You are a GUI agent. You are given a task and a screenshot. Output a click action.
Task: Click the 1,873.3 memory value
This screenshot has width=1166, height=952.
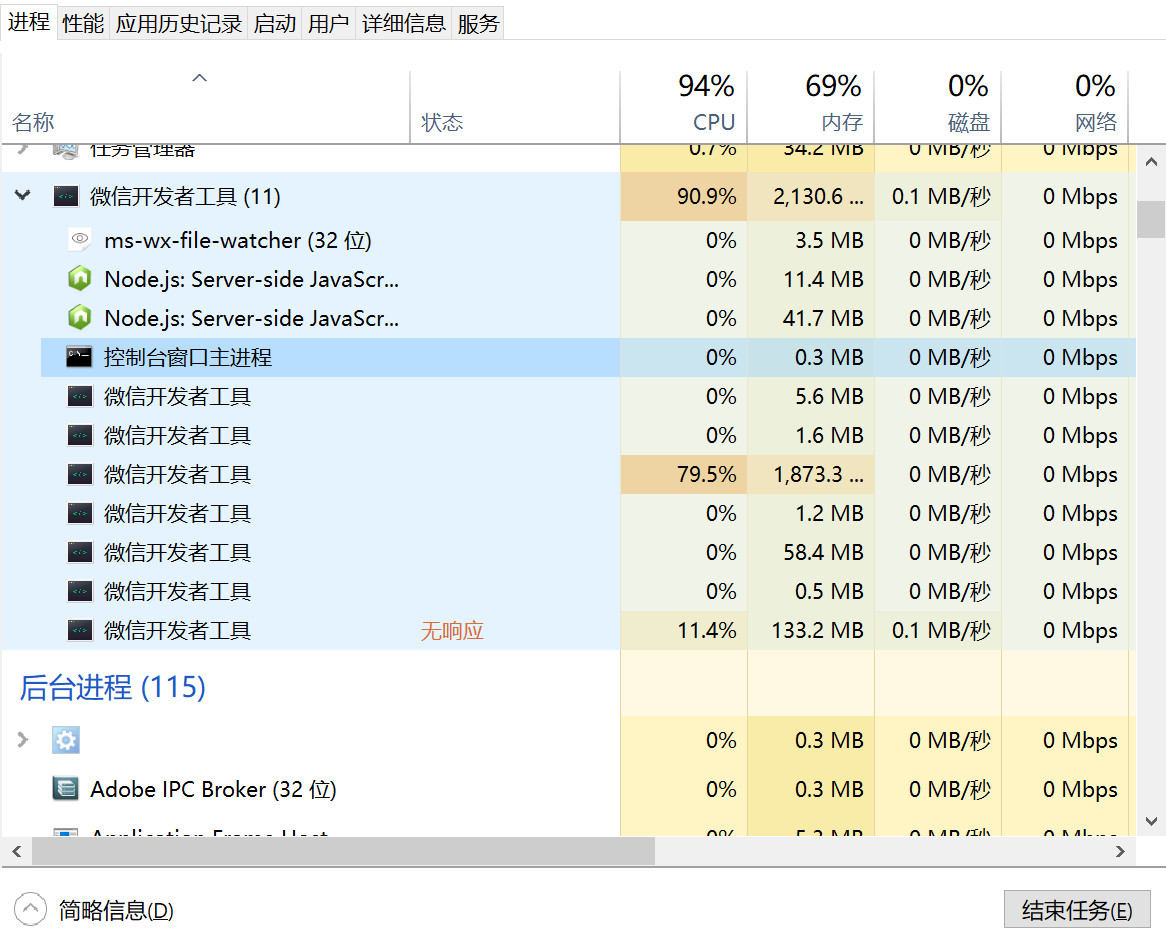818,475
